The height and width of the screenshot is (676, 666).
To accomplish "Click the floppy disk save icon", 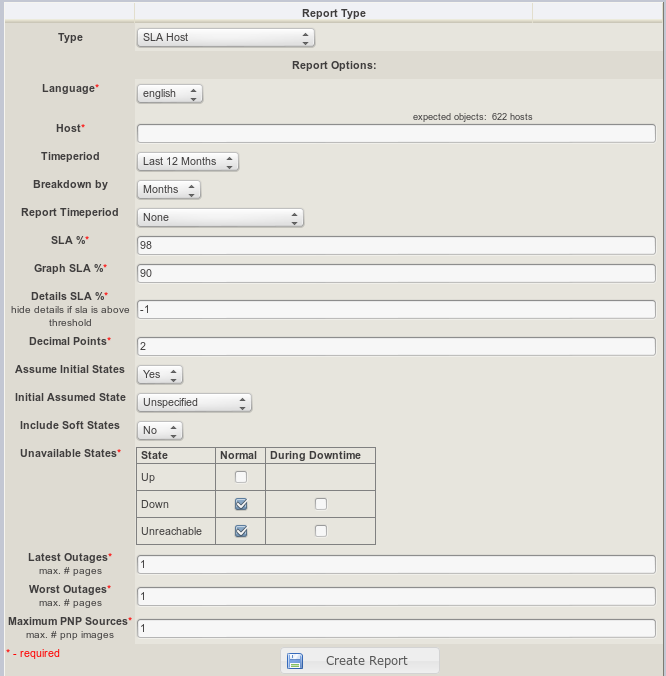I will [295, 661].
